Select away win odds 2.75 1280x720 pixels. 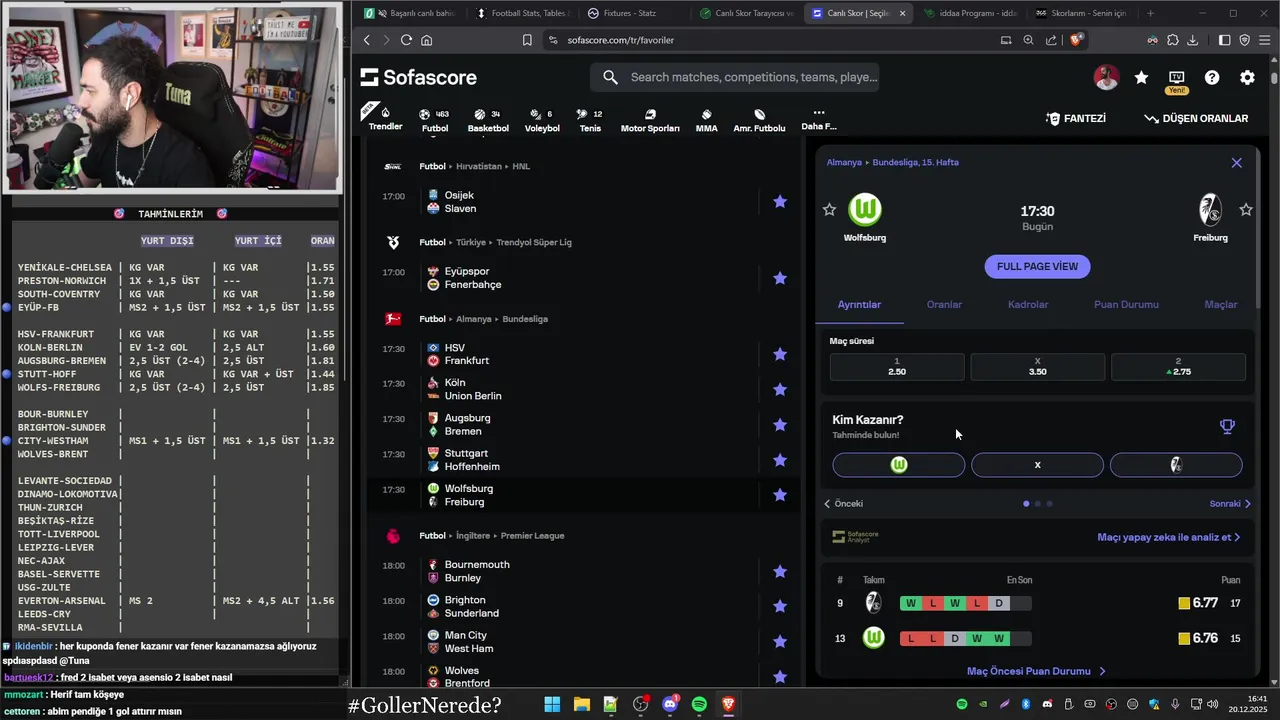point(1178,367)
